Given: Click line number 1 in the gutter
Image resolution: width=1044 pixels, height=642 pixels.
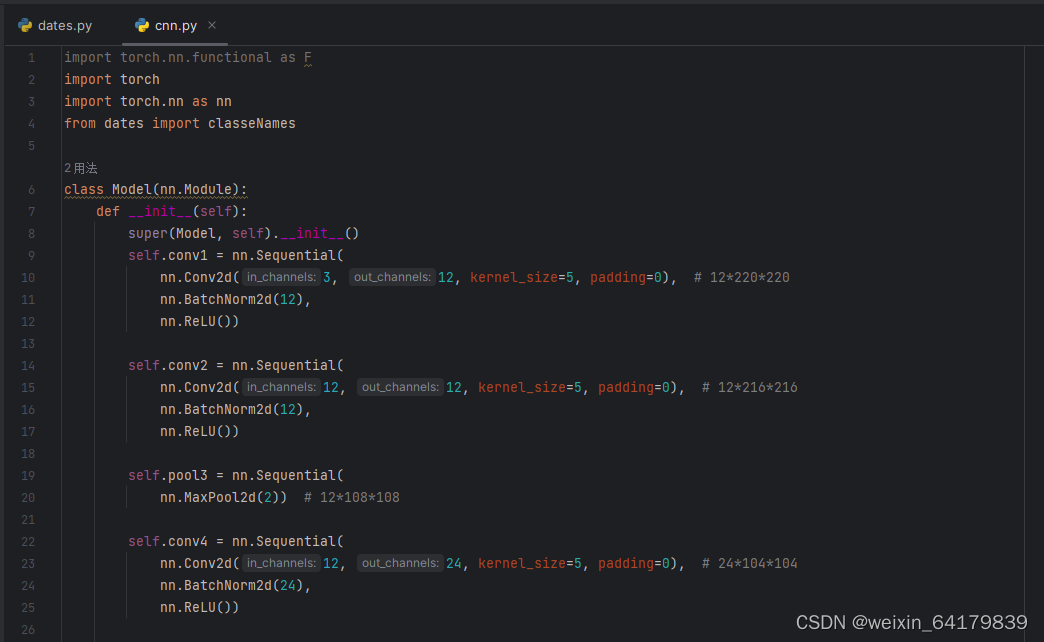Looking at the screenshot, I should coord(31,58).
